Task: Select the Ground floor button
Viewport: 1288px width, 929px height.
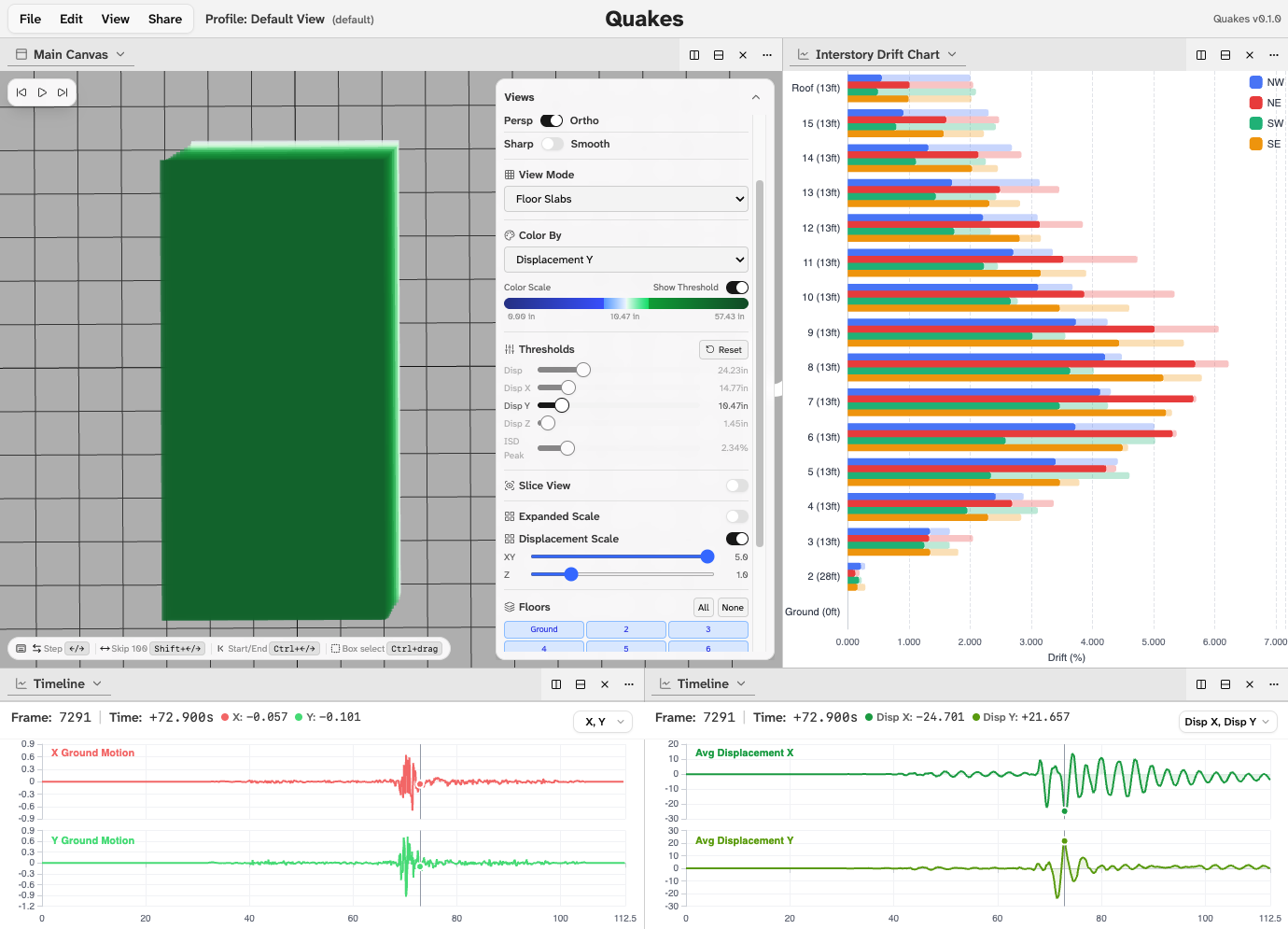Action: [544, 629]
